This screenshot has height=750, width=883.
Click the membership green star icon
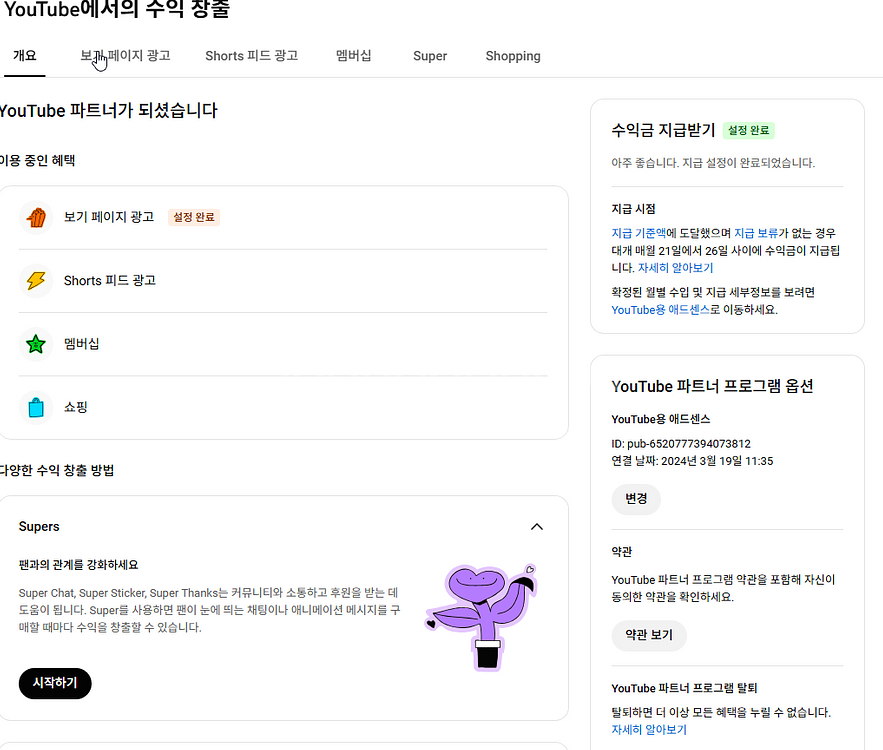point(36,343)
